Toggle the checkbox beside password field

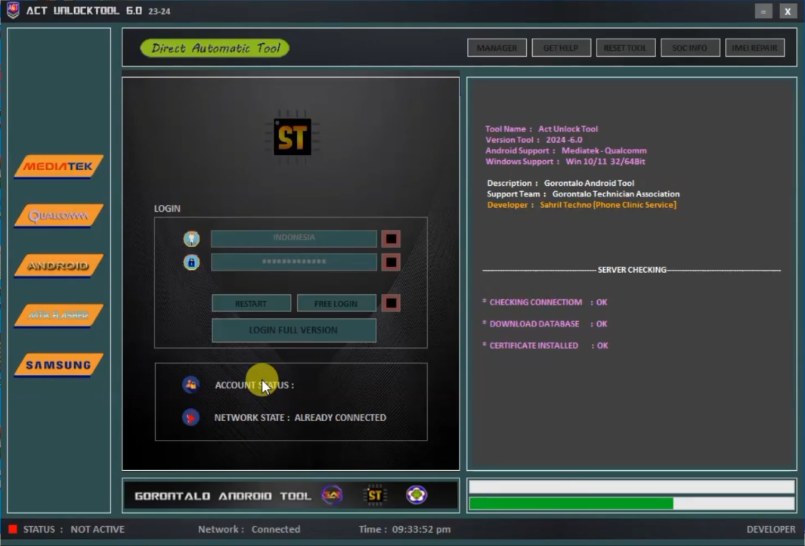pyautogui.click(x=391, y=262)
